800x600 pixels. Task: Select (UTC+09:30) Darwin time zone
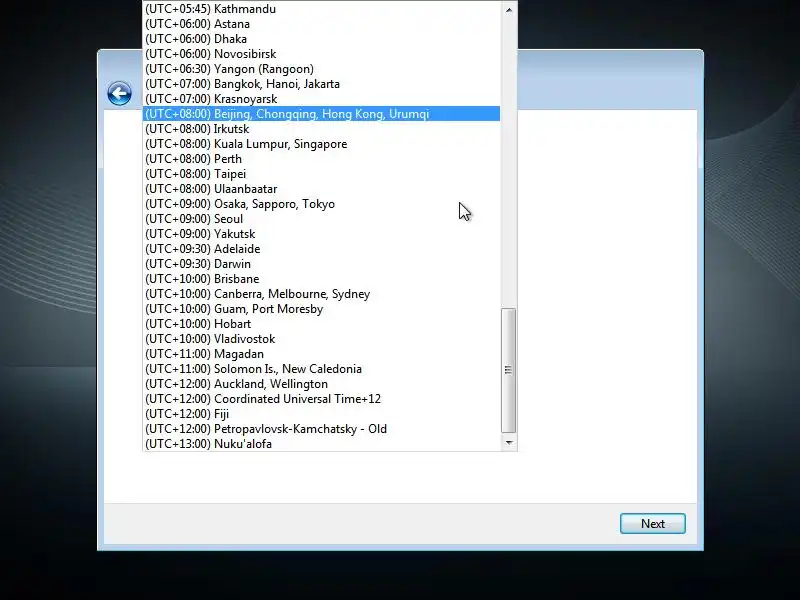(x=321, y=264)
